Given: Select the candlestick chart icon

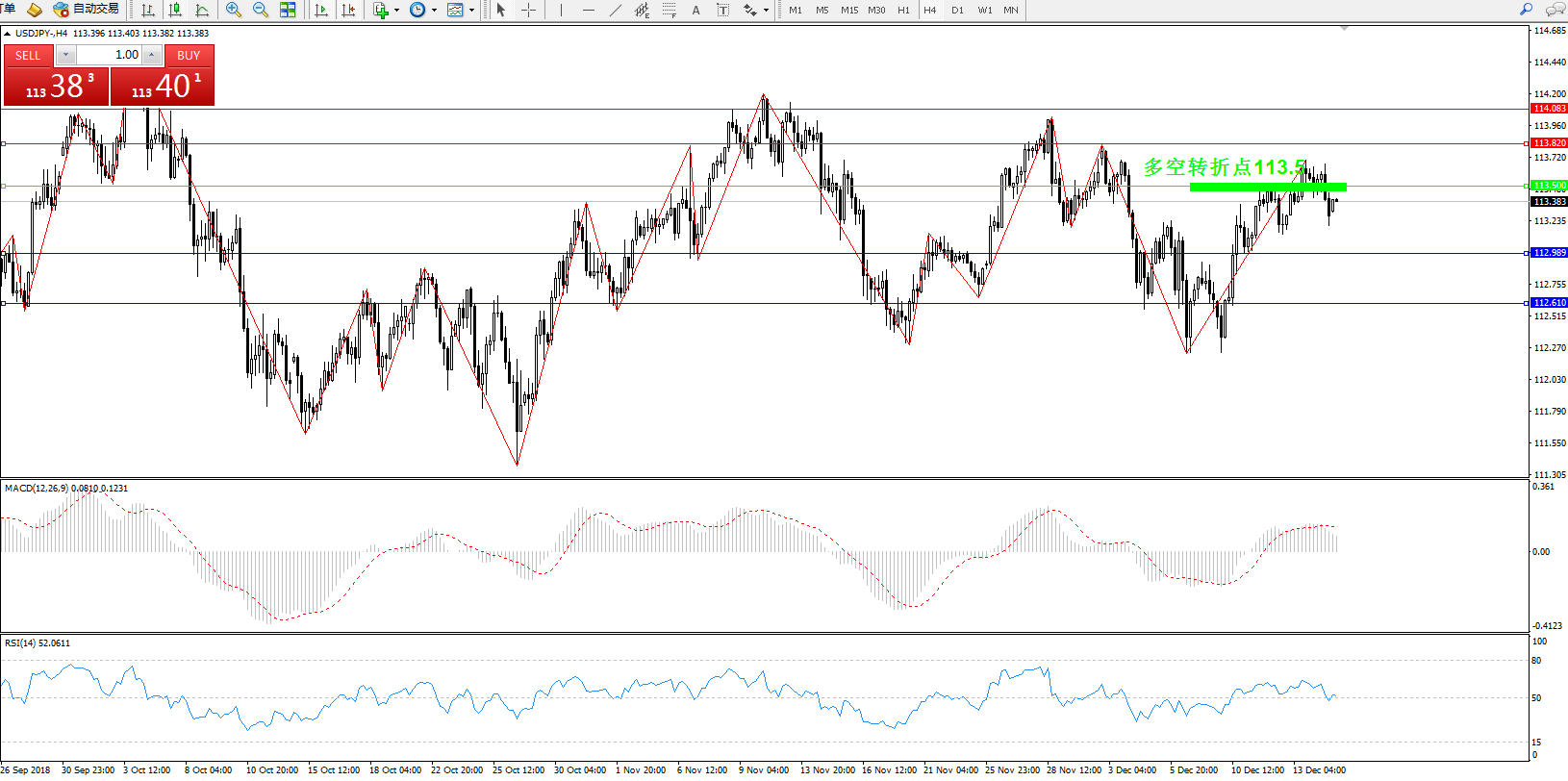Looking at the screenshot, I should click(x=175, y=10).
